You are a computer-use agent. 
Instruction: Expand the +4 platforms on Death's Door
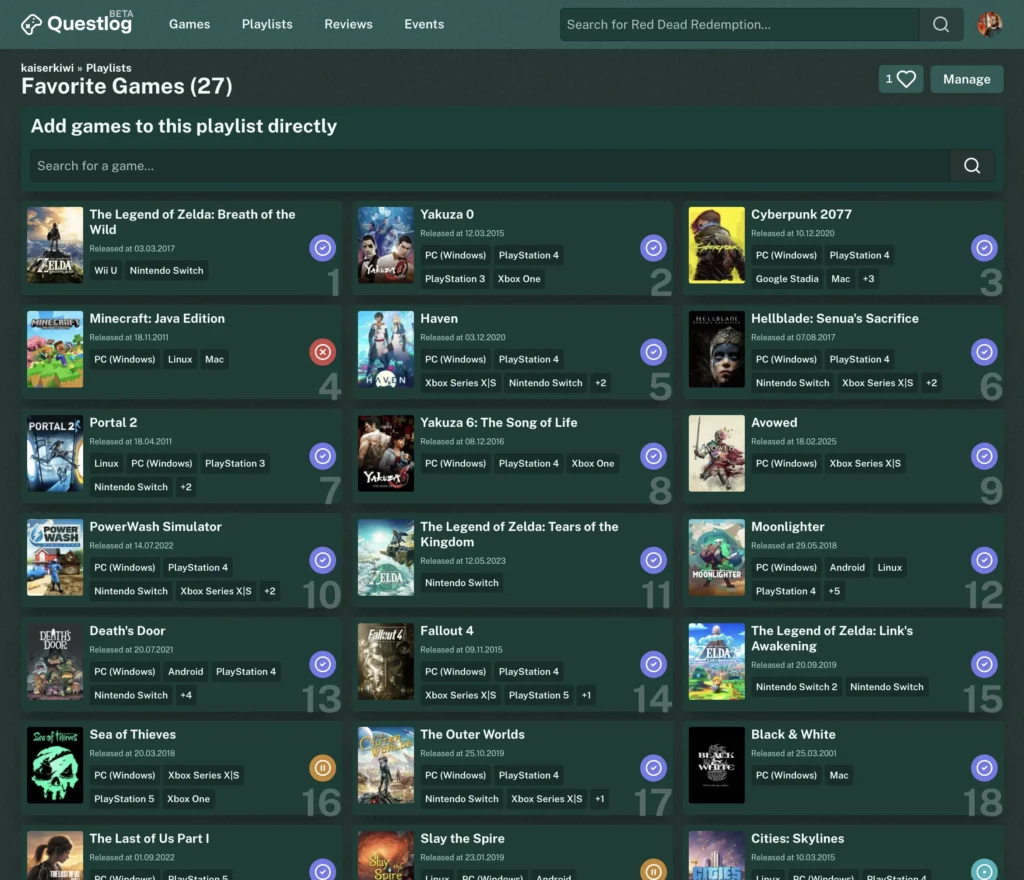point(186,695)
